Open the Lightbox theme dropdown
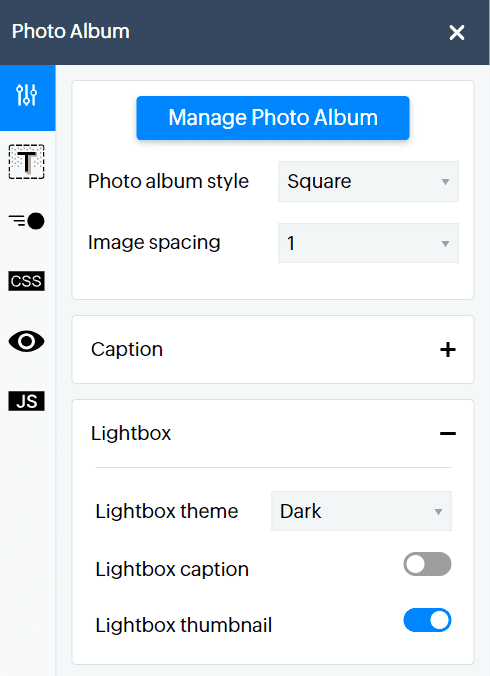 [361, 511]
